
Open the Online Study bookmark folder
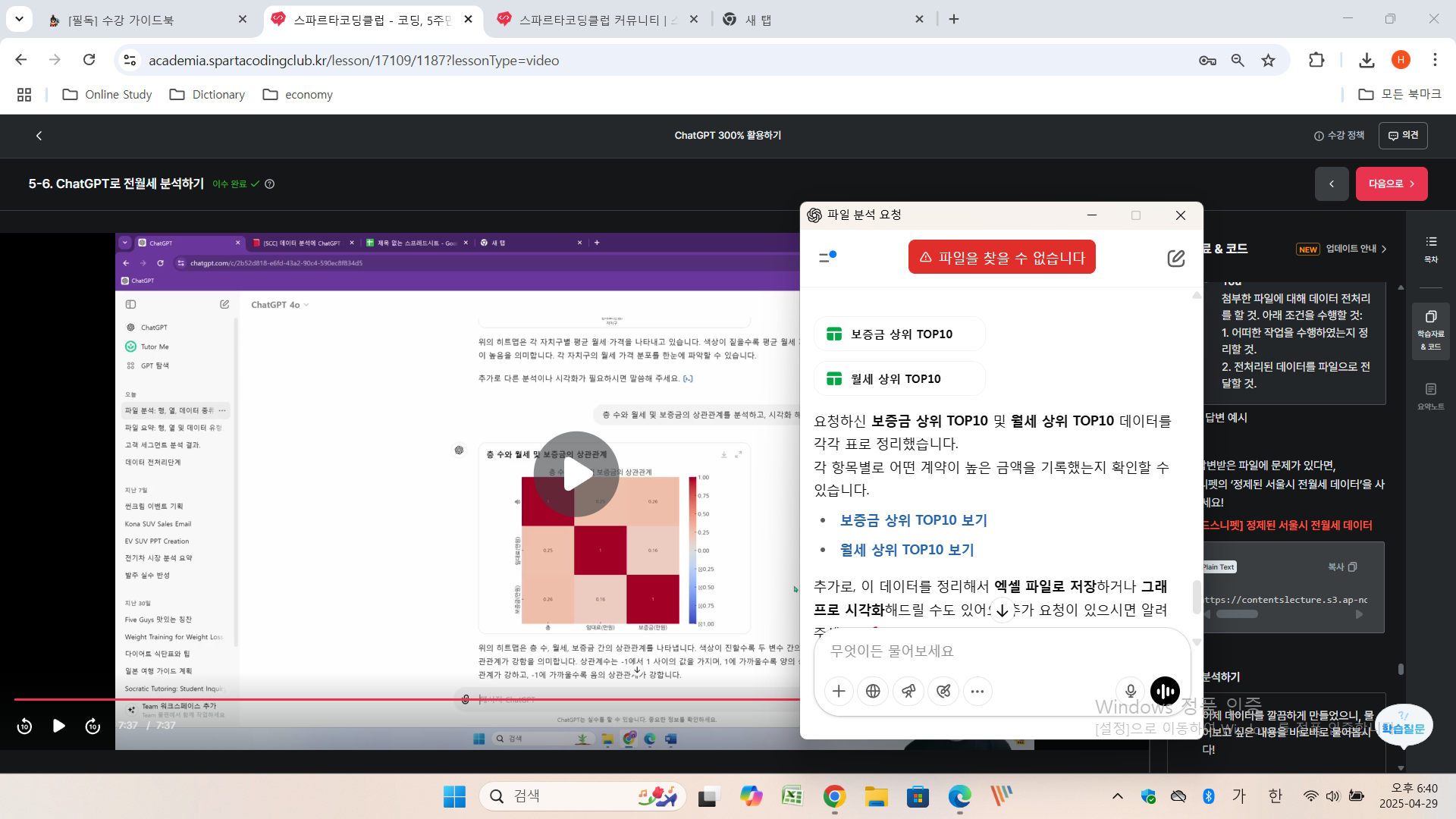coord(107,94)
